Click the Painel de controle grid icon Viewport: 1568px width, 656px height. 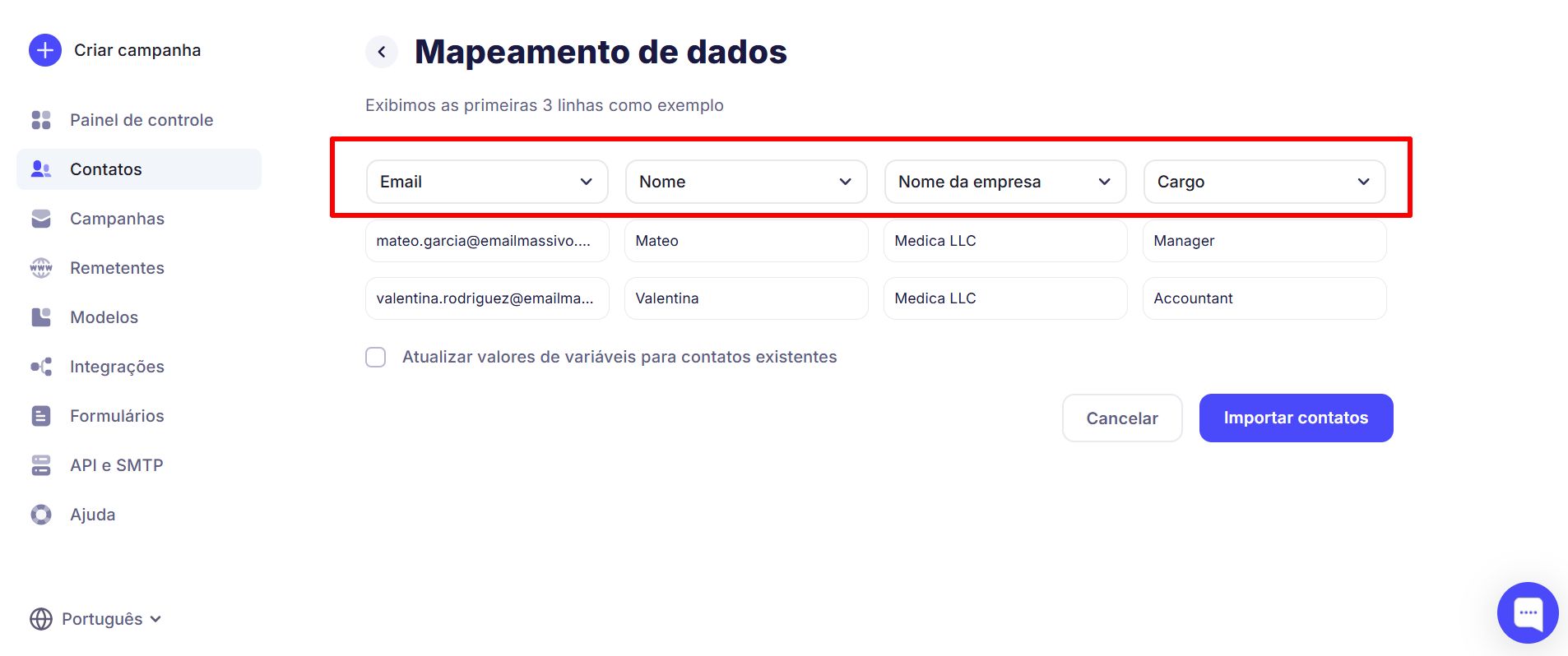[41, 120]
